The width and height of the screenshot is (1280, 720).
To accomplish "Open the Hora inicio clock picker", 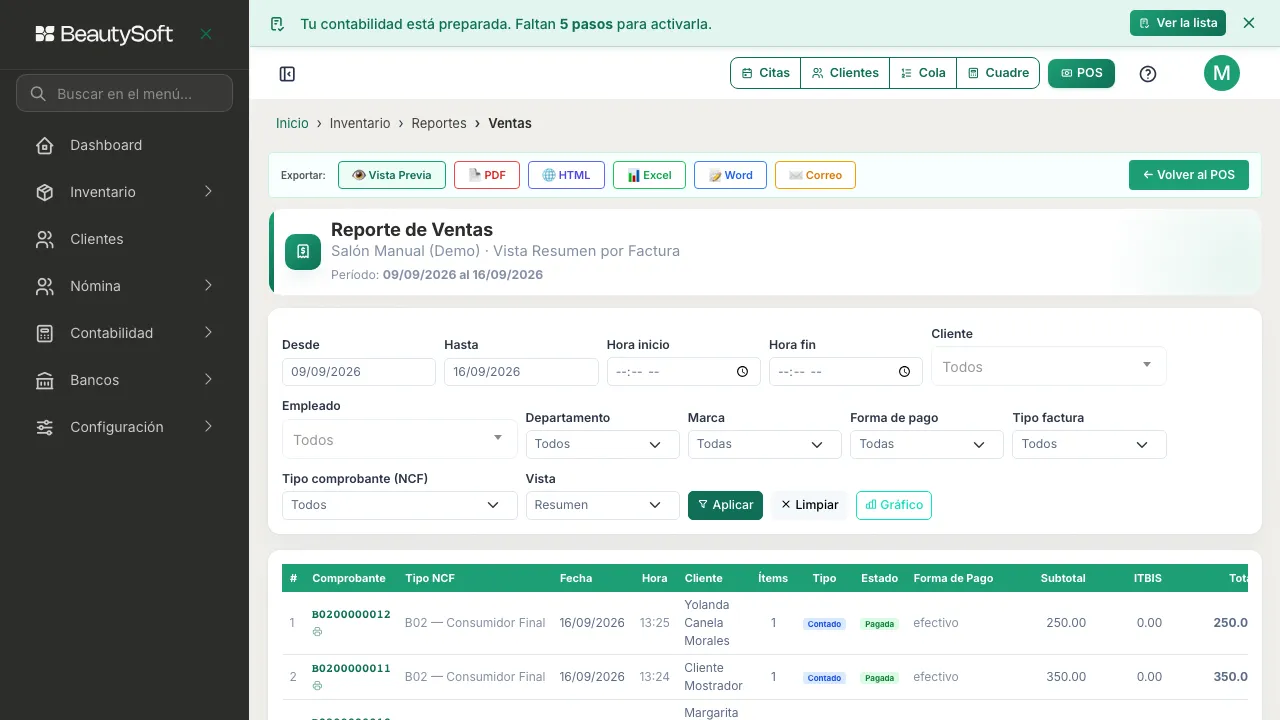I will [x=742, y=372].
